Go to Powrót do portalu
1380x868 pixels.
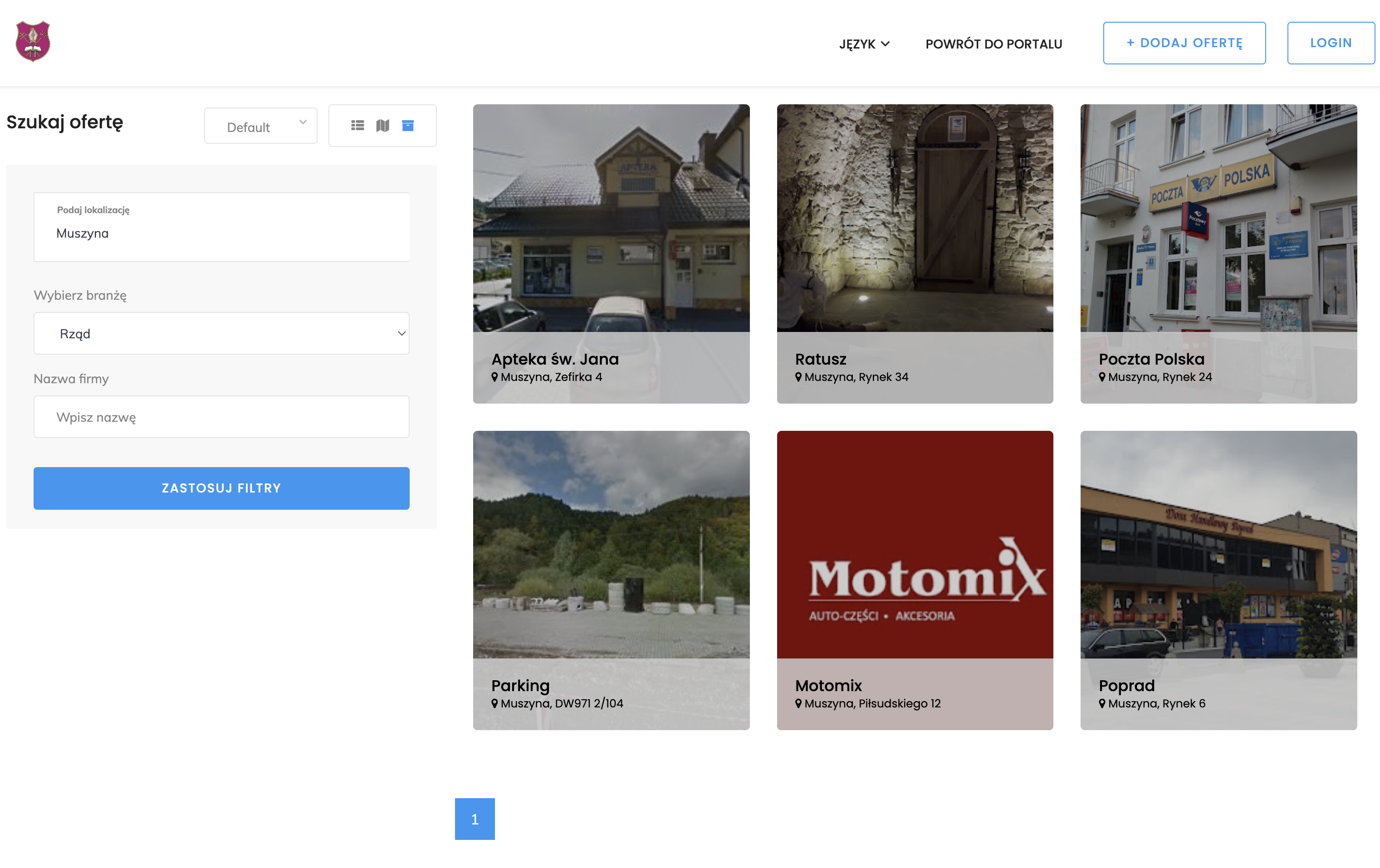coord(993,44)
